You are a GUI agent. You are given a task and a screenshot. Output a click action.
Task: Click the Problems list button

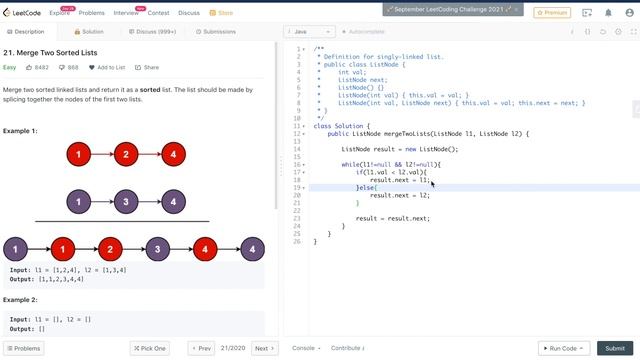24,349
